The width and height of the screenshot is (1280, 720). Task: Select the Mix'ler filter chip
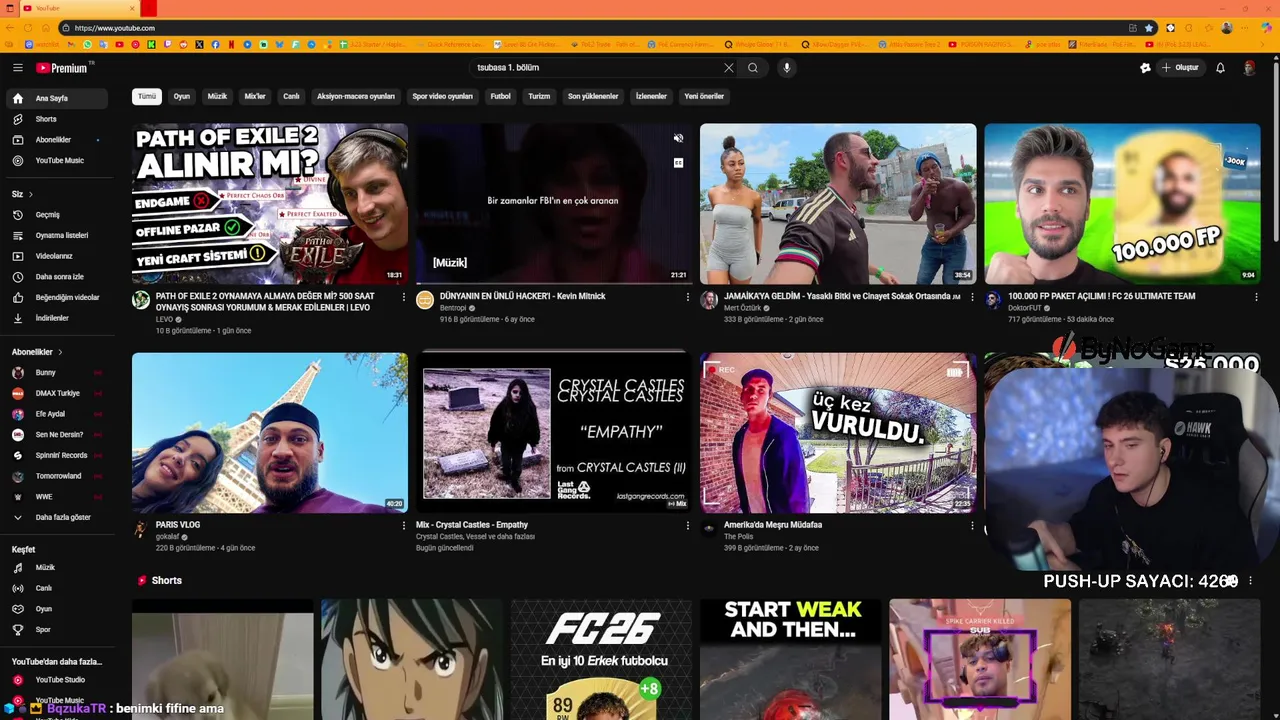(x=255, y=96)
